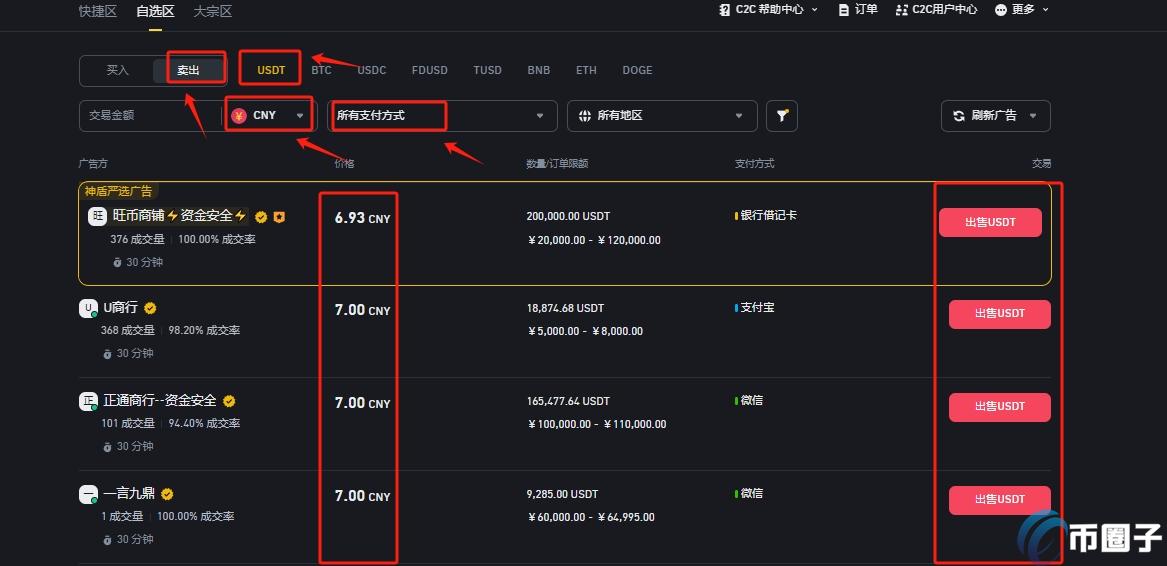Image resolution: width=1167 pixels, height=566 pixels.
Task: Click the 30 分钟 timer icon for 正通商行
Action: (107, 447)
